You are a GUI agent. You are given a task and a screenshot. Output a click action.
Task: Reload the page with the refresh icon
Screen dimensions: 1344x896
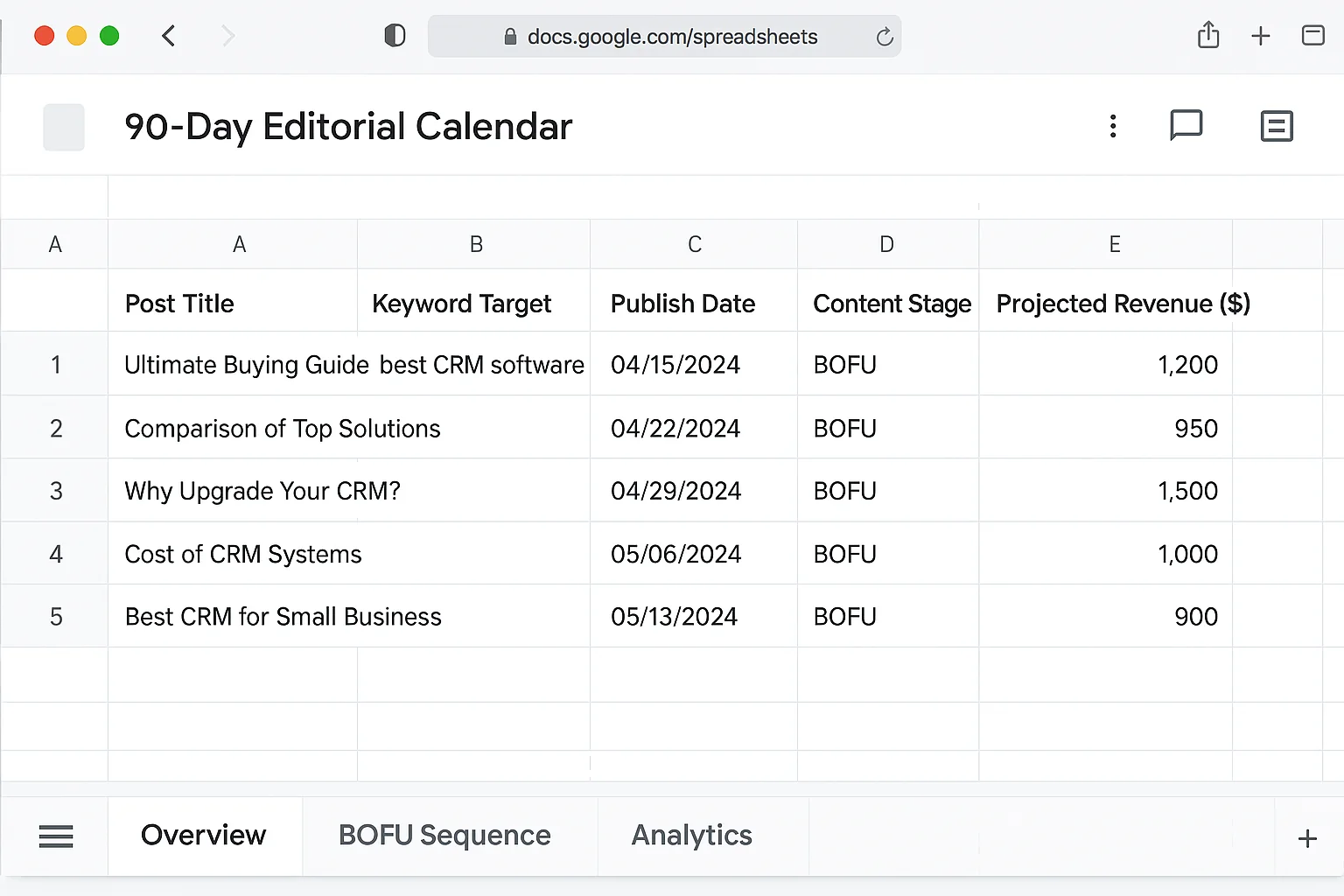(884, 36)
